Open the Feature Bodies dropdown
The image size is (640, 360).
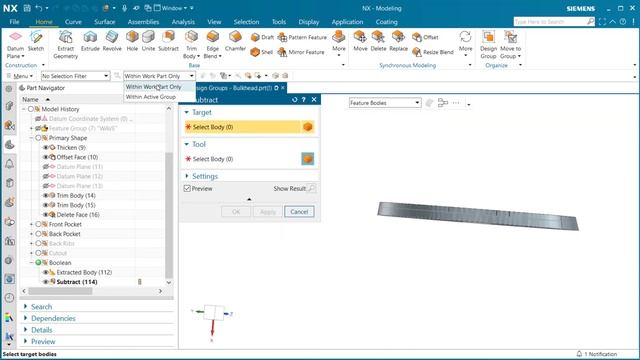[385, 103]
